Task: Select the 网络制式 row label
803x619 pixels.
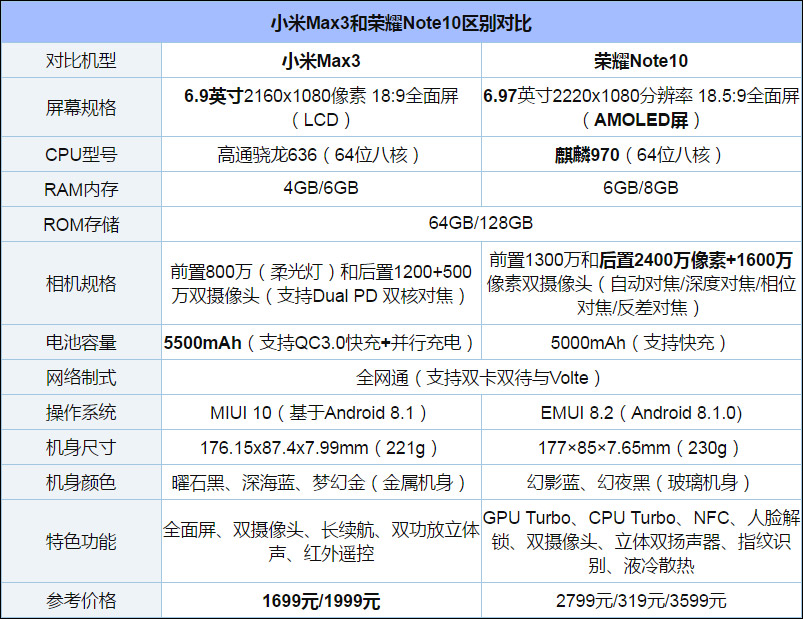Action: [x=81, y=378]
